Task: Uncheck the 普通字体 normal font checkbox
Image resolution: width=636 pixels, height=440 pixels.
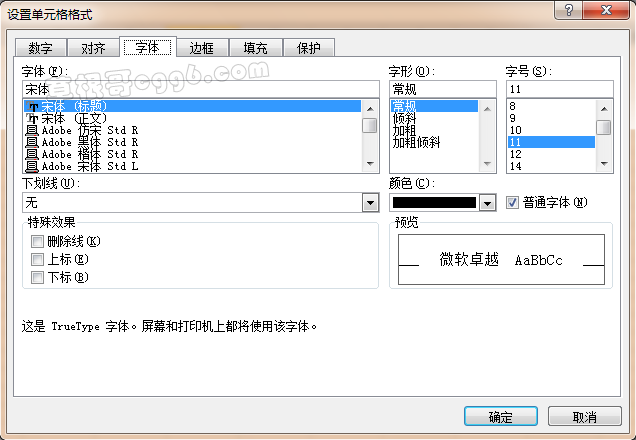Action: 513,202
